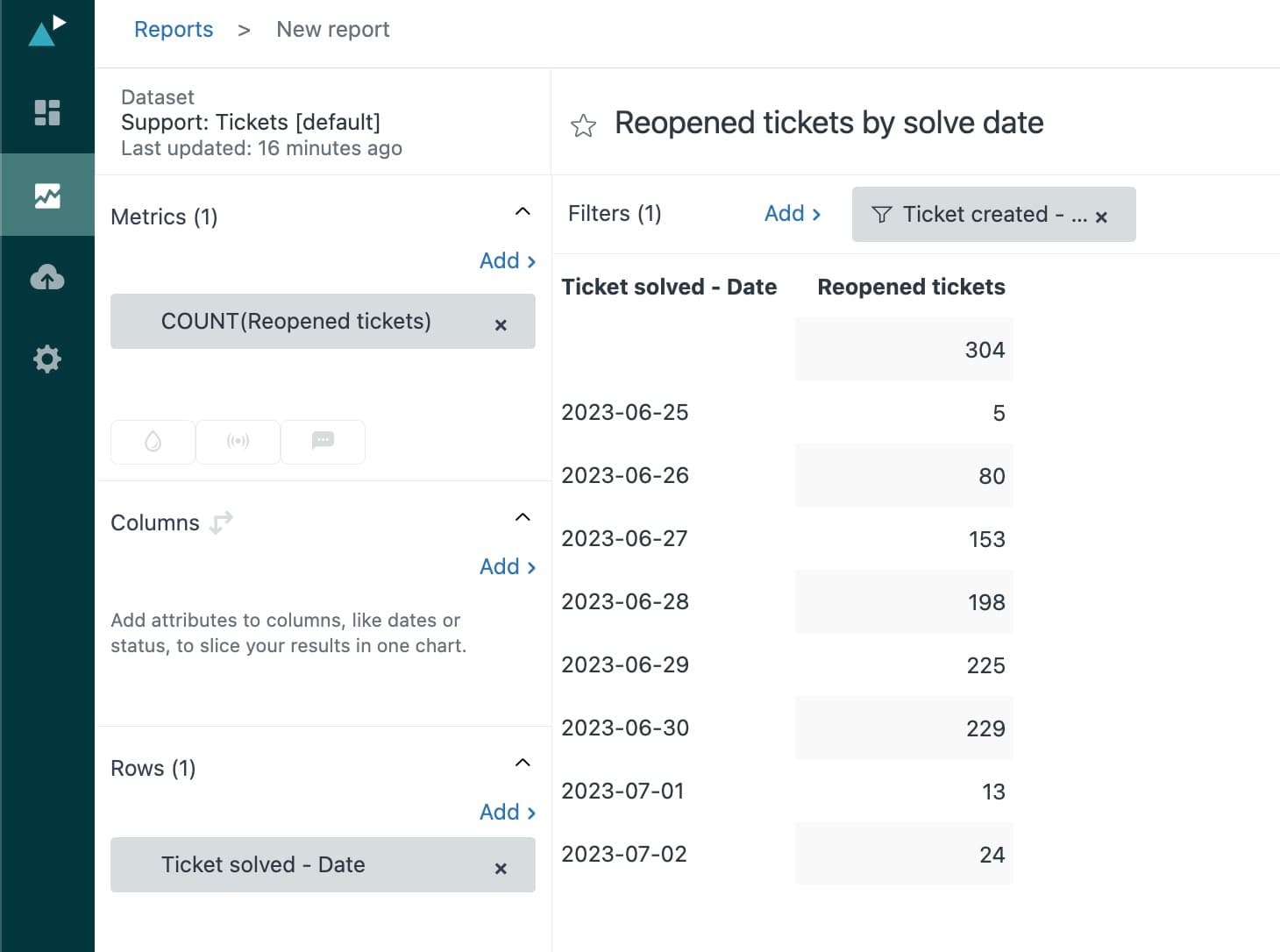
Task: Remove the COUNT(Reopened tickets) metric
Action: 501,324
